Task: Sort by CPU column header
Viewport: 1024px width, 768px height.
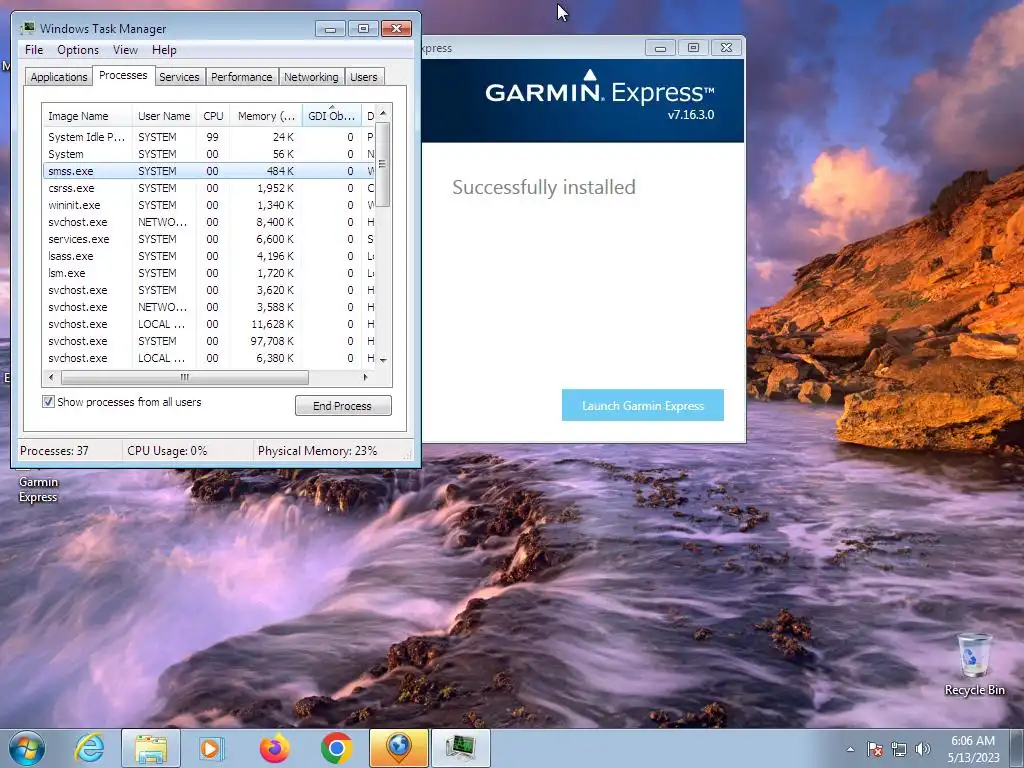Action: [213, 116]
